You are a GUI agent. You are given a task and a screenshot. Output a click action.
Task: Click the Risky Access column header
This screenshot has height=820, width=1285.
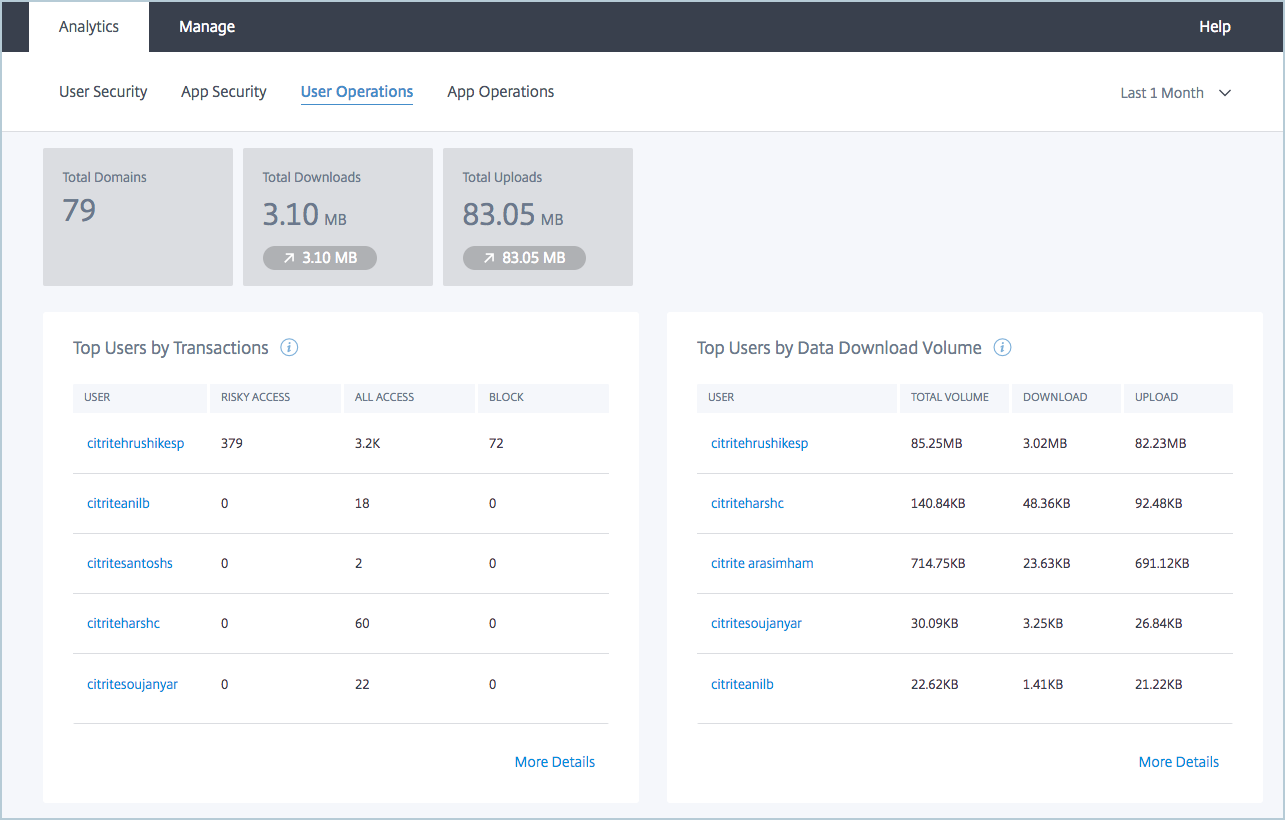tap(256, 397)
